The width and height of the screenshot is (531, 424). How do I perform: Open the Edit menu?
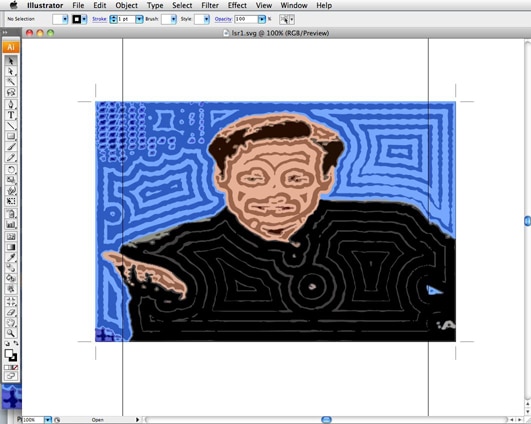(x=100, y=5)
